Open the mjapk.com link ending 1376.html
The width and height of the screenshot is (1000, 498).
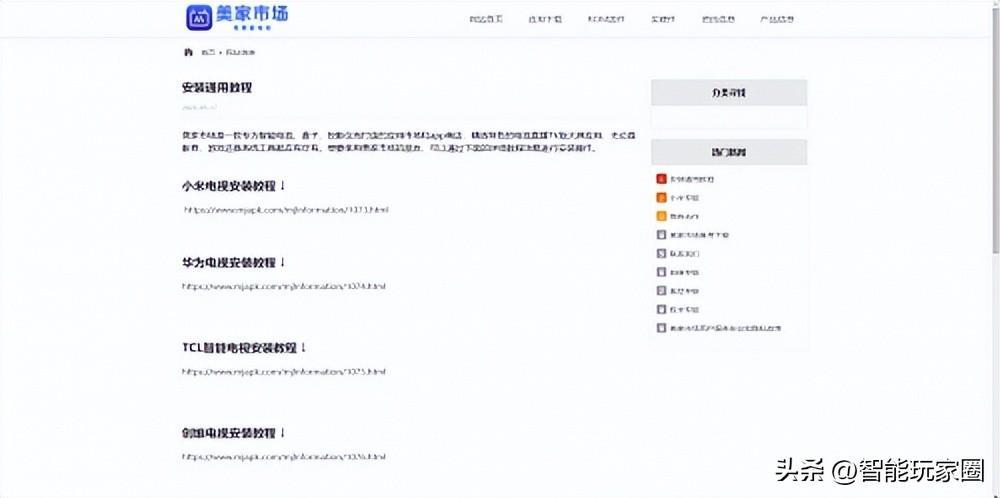[284, 457]
